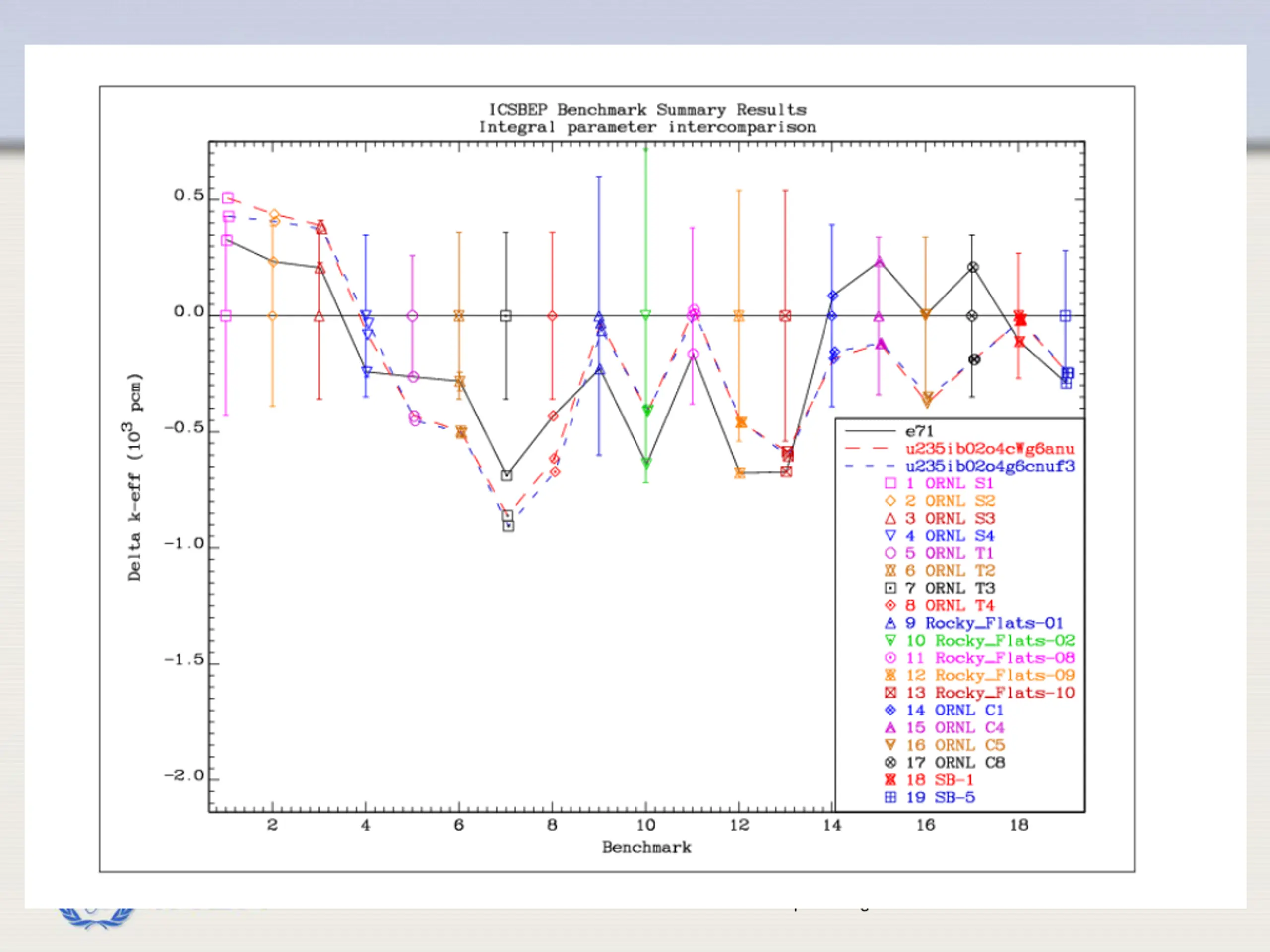Select the red dashed u235ib02o4c legend entry
The height and width of the screenshot is (952, 1270).
[959, 449]
